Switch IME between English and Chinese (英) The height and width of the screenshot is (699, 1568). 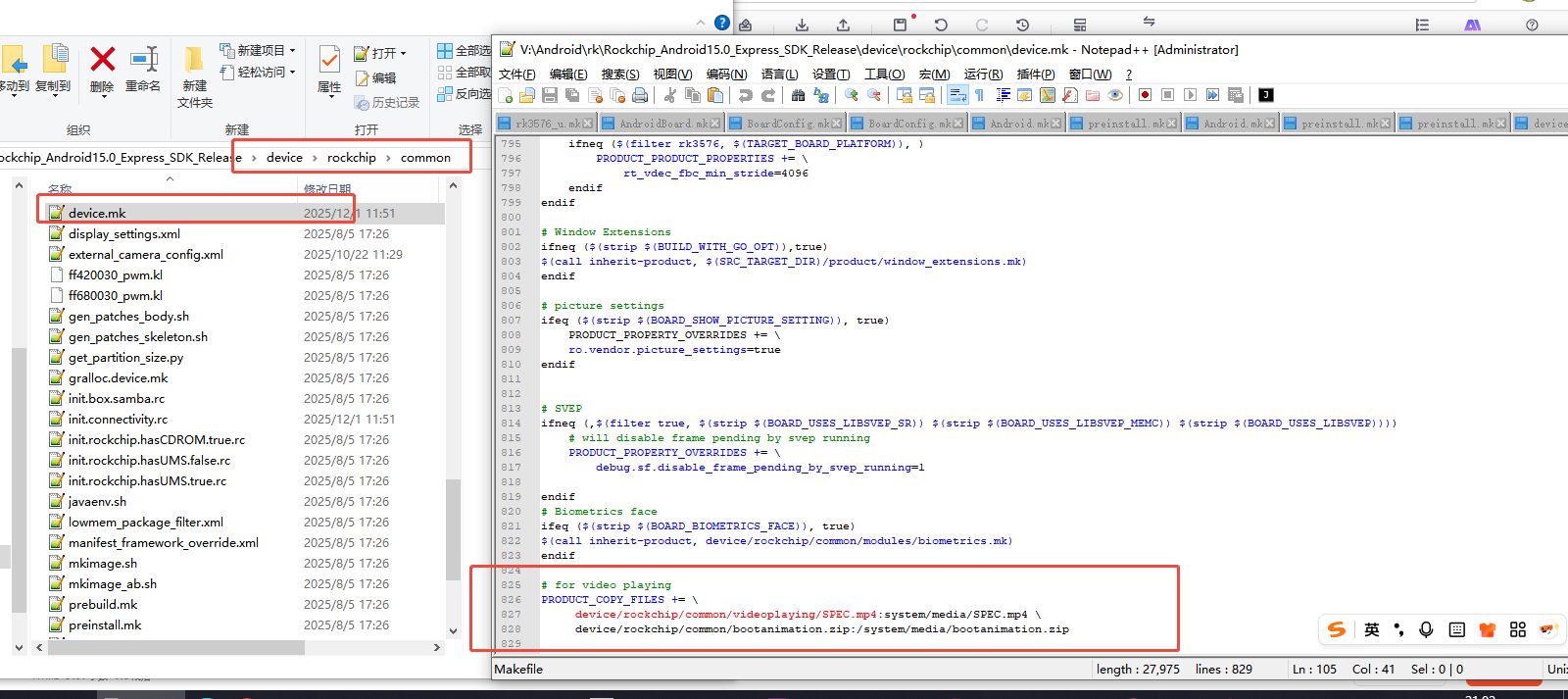(1372, 629)
